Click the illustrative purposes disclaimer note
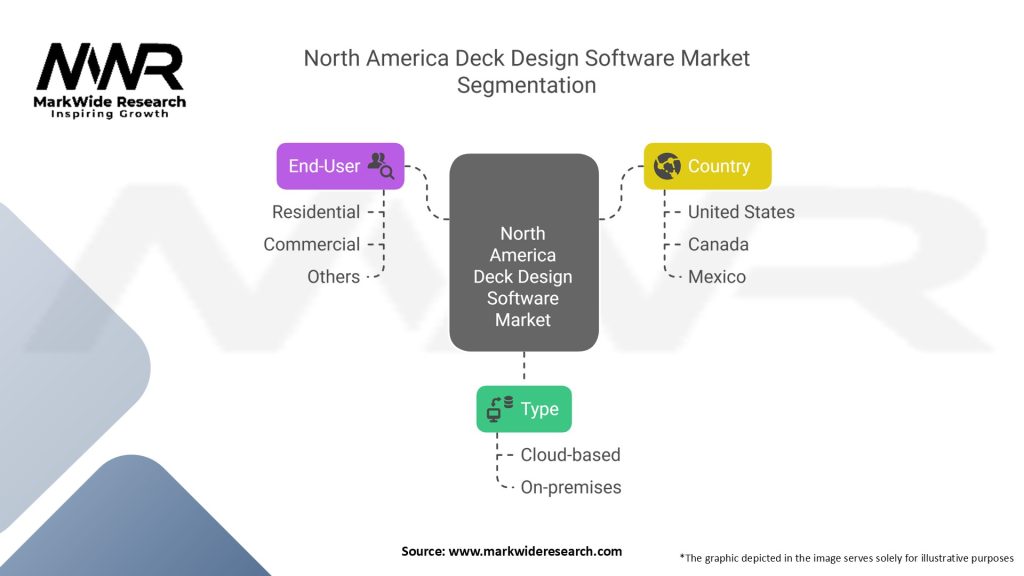This screenshot has width=1024, height=576. pyautogui.click(x=846, y=557)
